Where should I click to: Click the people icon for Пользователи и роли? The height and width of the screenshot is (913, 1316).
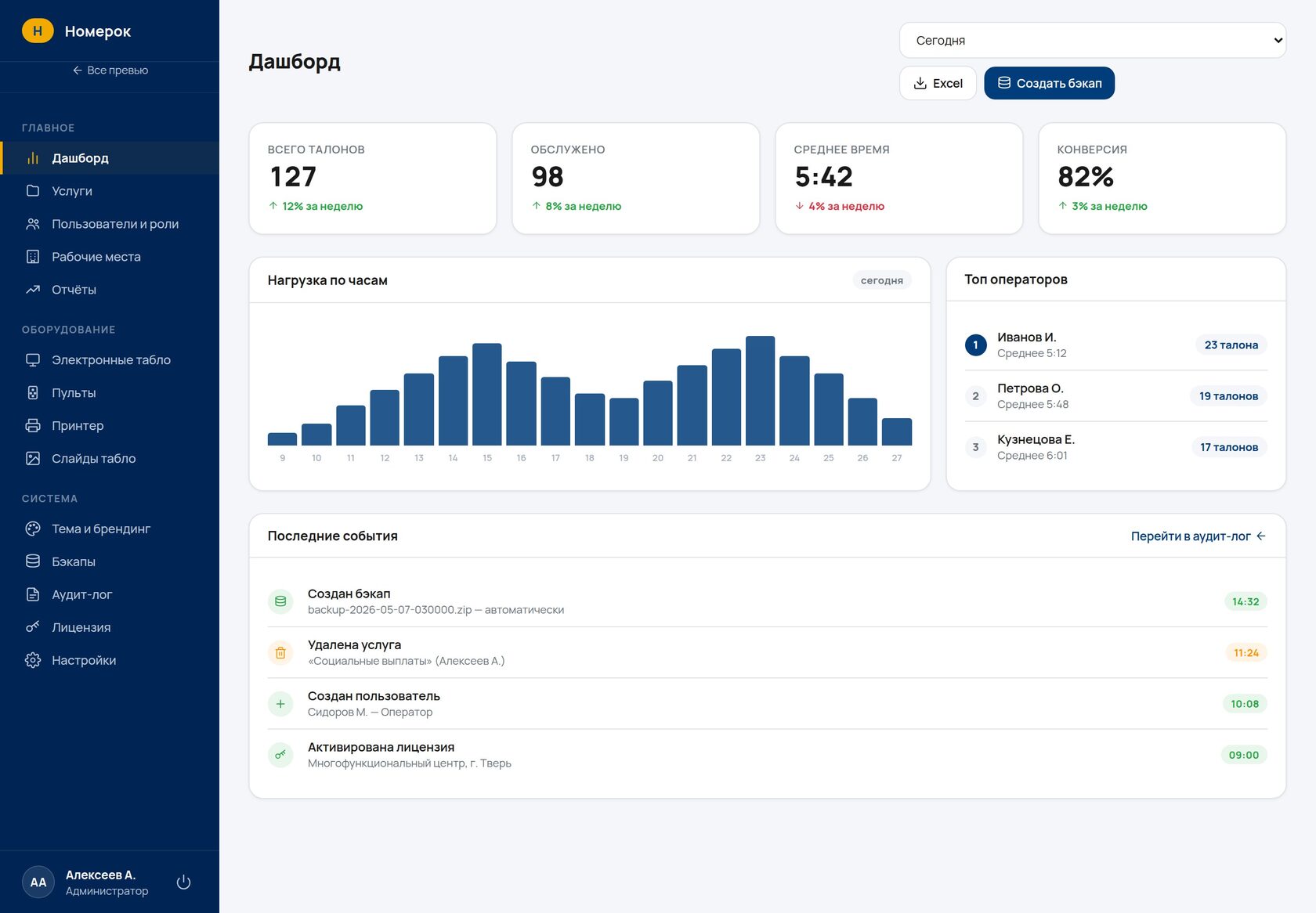pos(33,224)
